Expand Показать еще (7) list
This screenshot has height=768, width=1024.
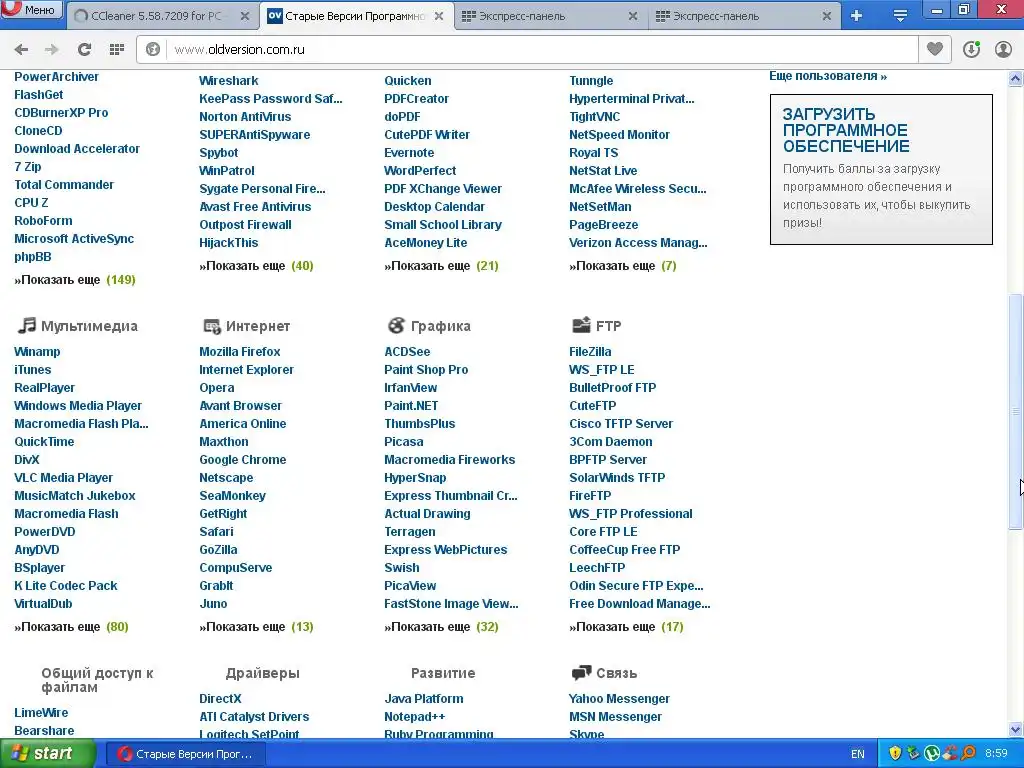click(x=622, y=266)
